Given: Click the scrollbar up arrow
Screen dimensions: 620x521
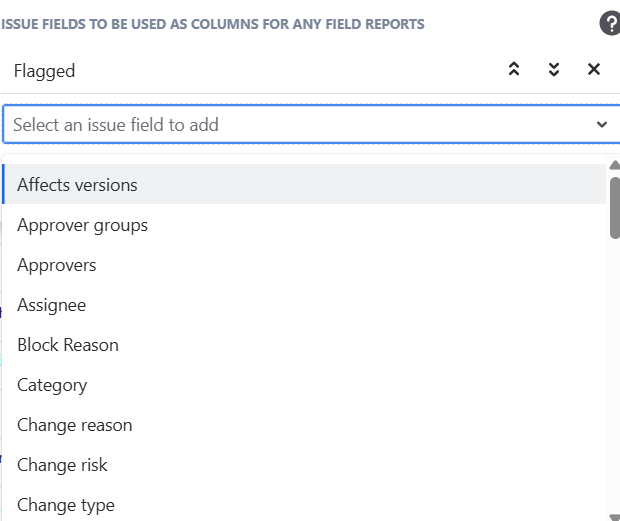Looking at the screenshot, I should [614, 165].
